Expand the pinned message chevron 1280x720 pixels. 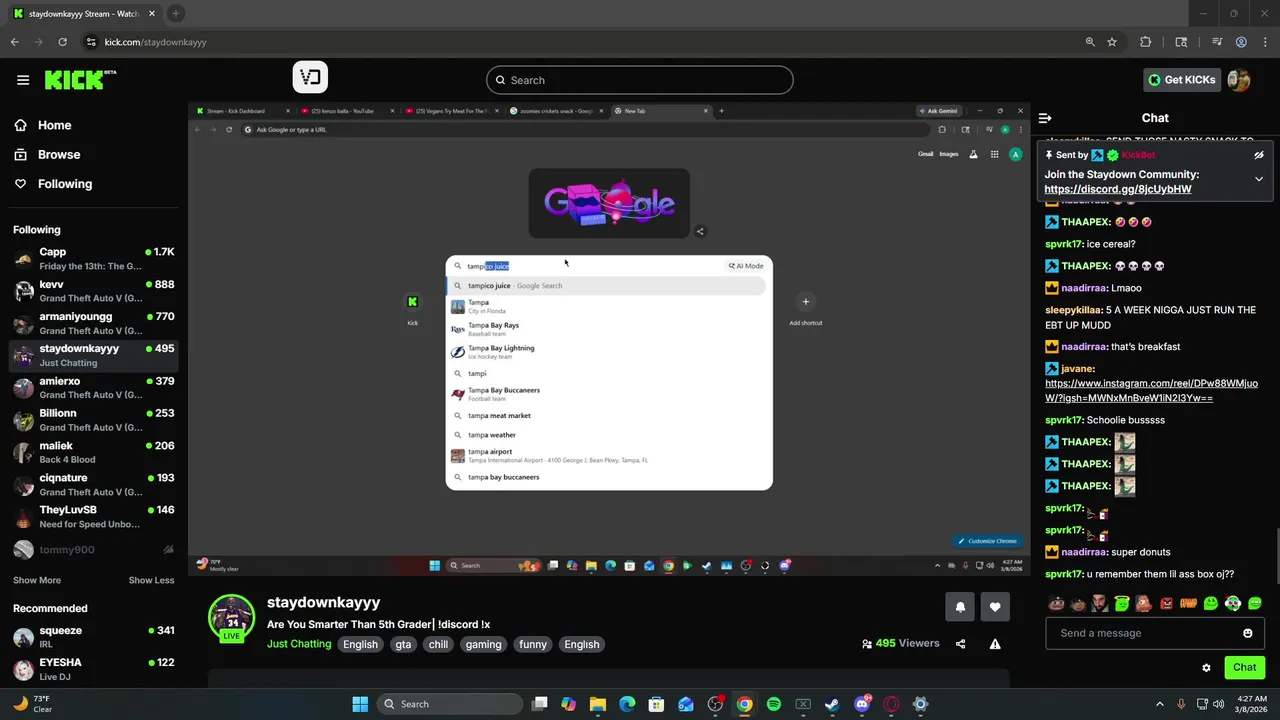click(1259, 179)
